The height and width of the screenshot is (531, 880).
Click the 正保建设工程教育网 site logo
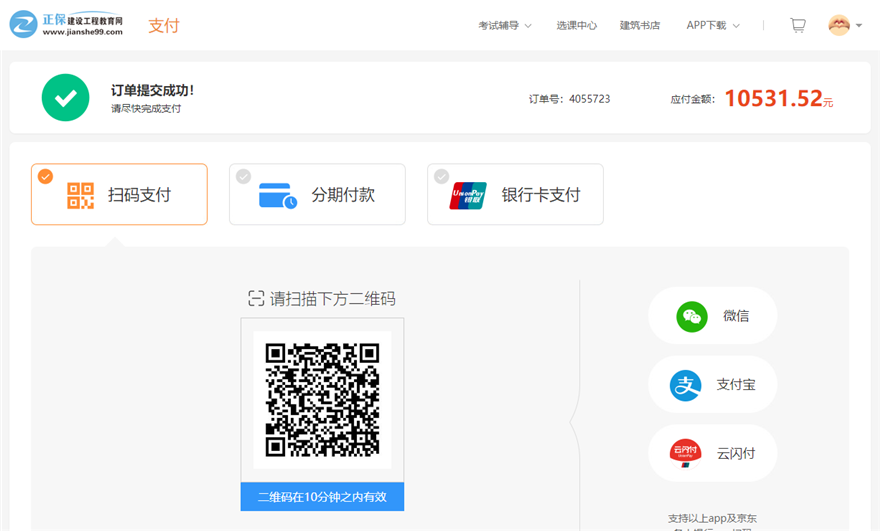point(68,25)
